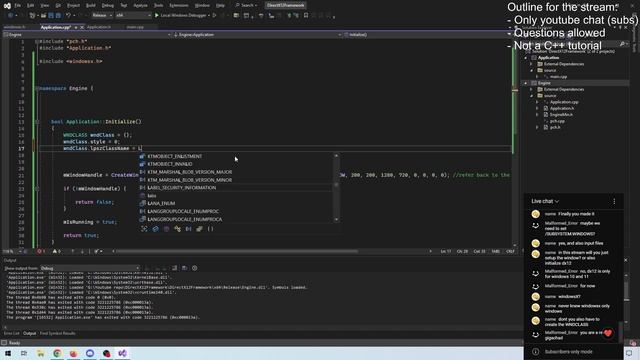Image resolution: width=640 pixels, height=360 pixels.
Task: Close the Application.cpp tab
Action: pyautogui.click(x=82, y=27)
